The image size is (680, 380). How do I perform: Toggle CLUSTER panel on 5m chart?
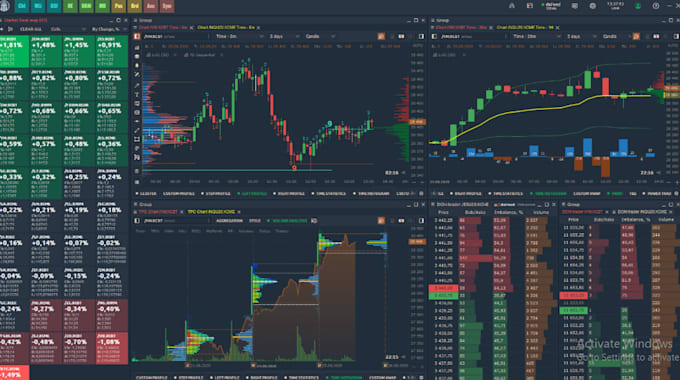click(x=146, y=193)
